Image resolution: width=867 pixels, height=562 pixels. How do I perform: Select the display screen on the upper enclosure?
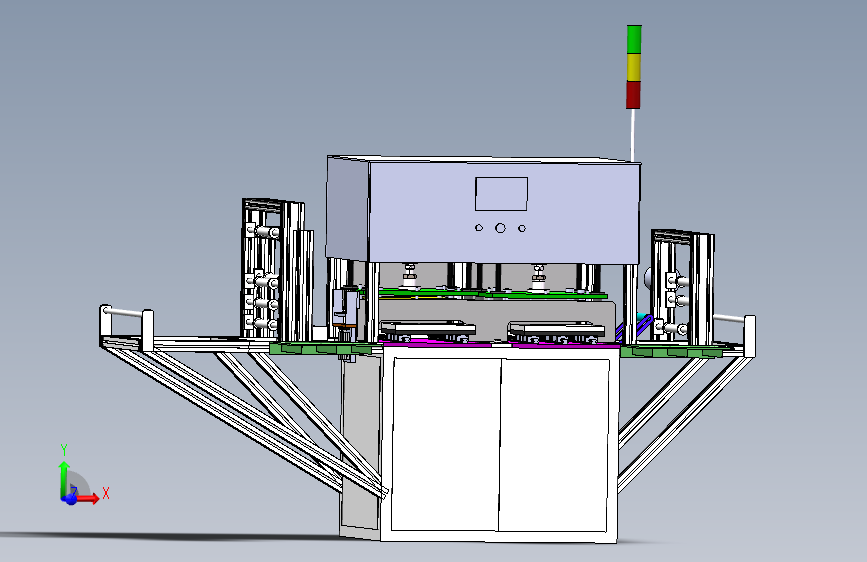coord(502,194)
